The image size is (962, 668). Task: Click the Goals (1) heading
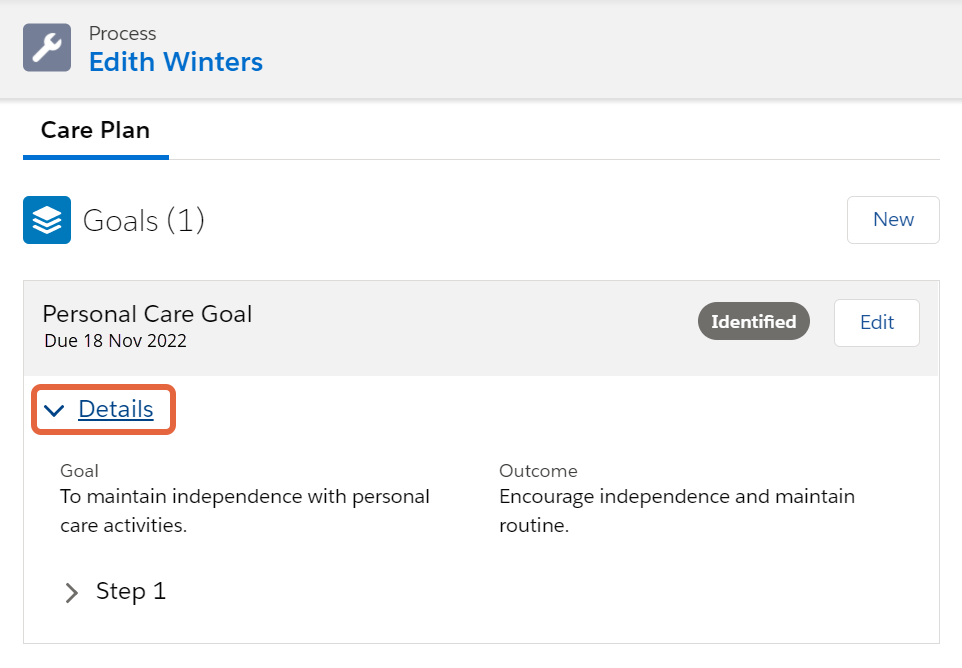click(x=144, y=220)
